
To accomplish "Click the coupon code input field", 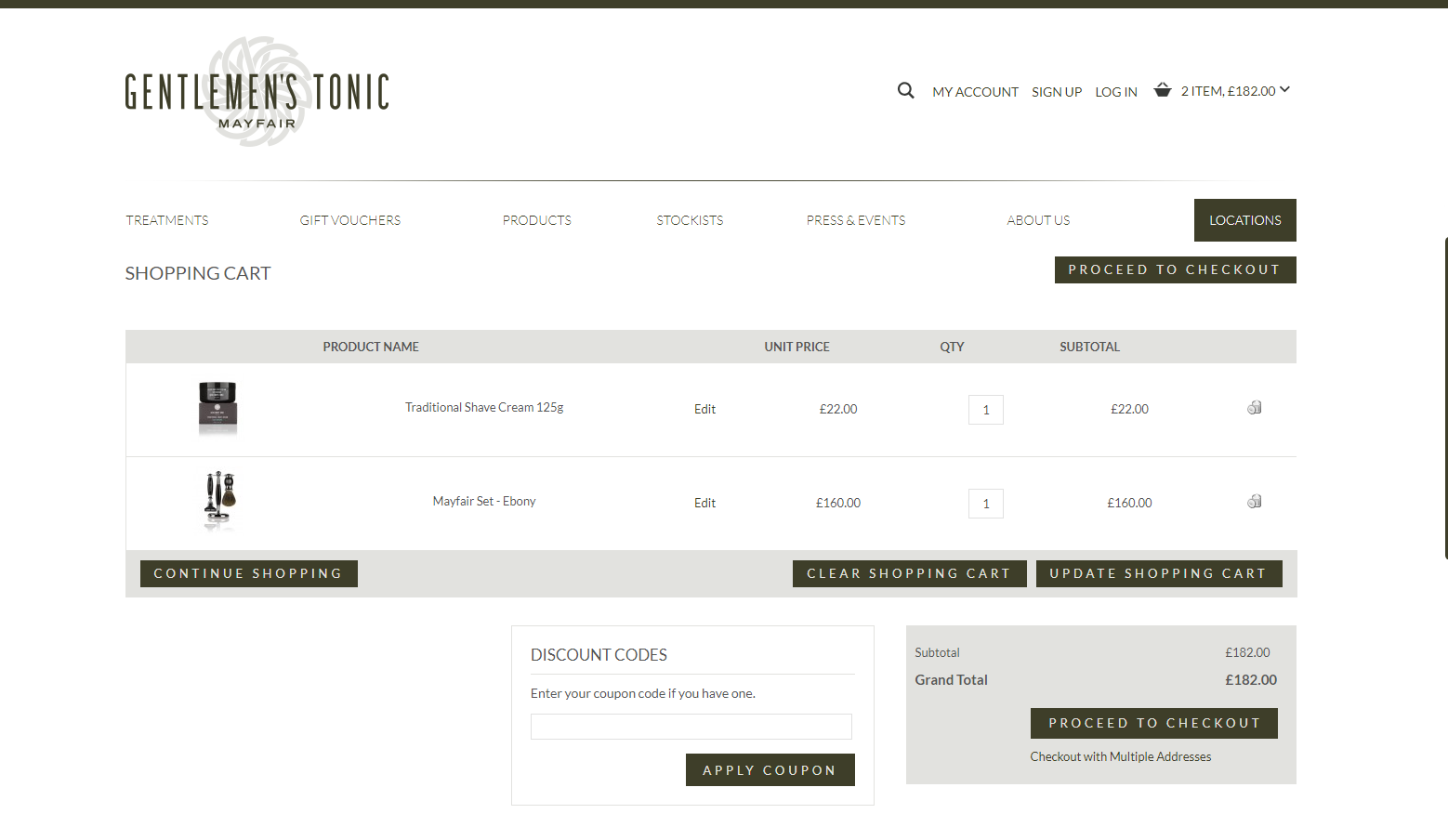I will [x=691, y=727].
